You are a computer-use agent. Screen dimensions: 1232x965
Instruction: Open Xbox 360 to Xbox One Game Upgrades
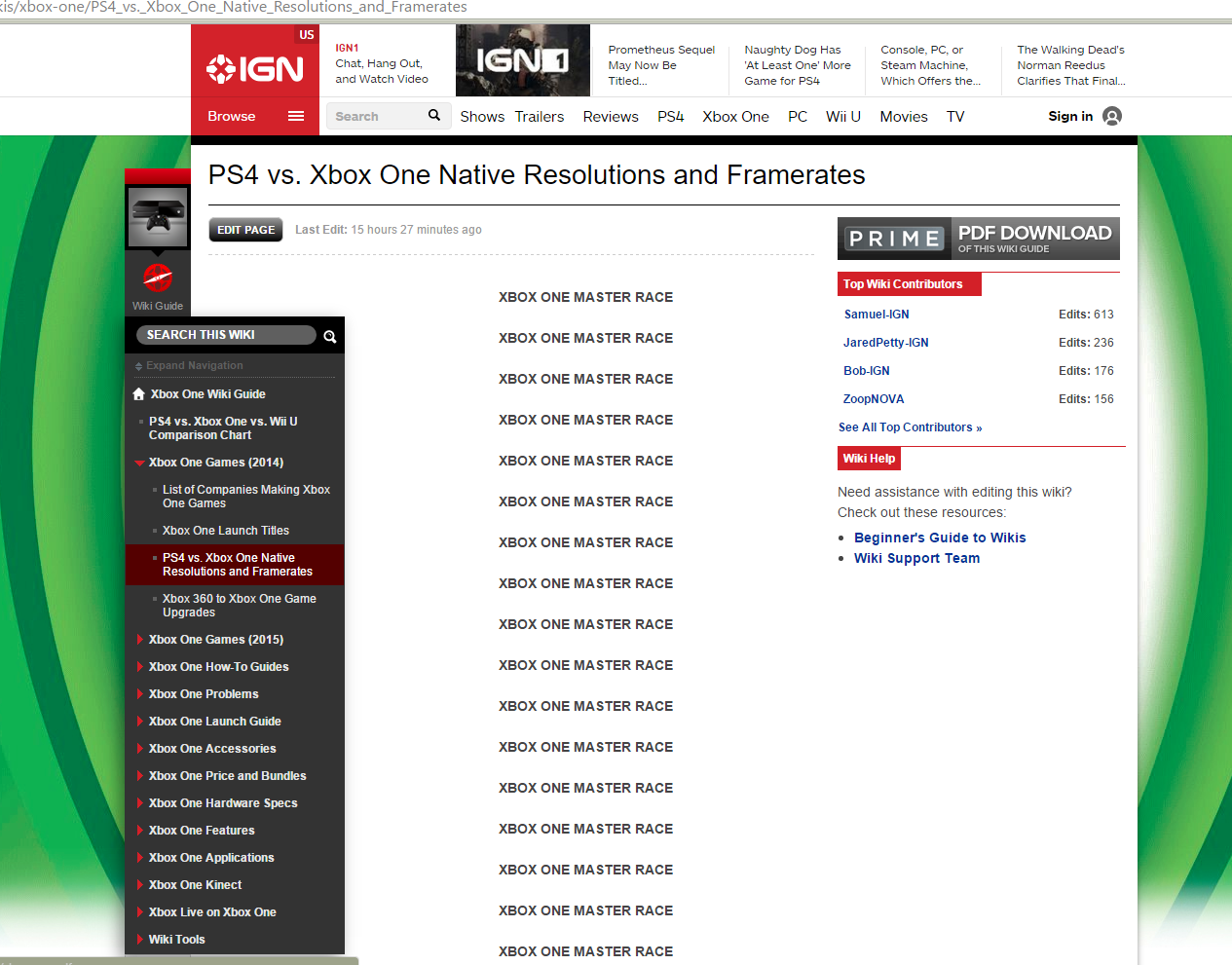coord(240,606)
